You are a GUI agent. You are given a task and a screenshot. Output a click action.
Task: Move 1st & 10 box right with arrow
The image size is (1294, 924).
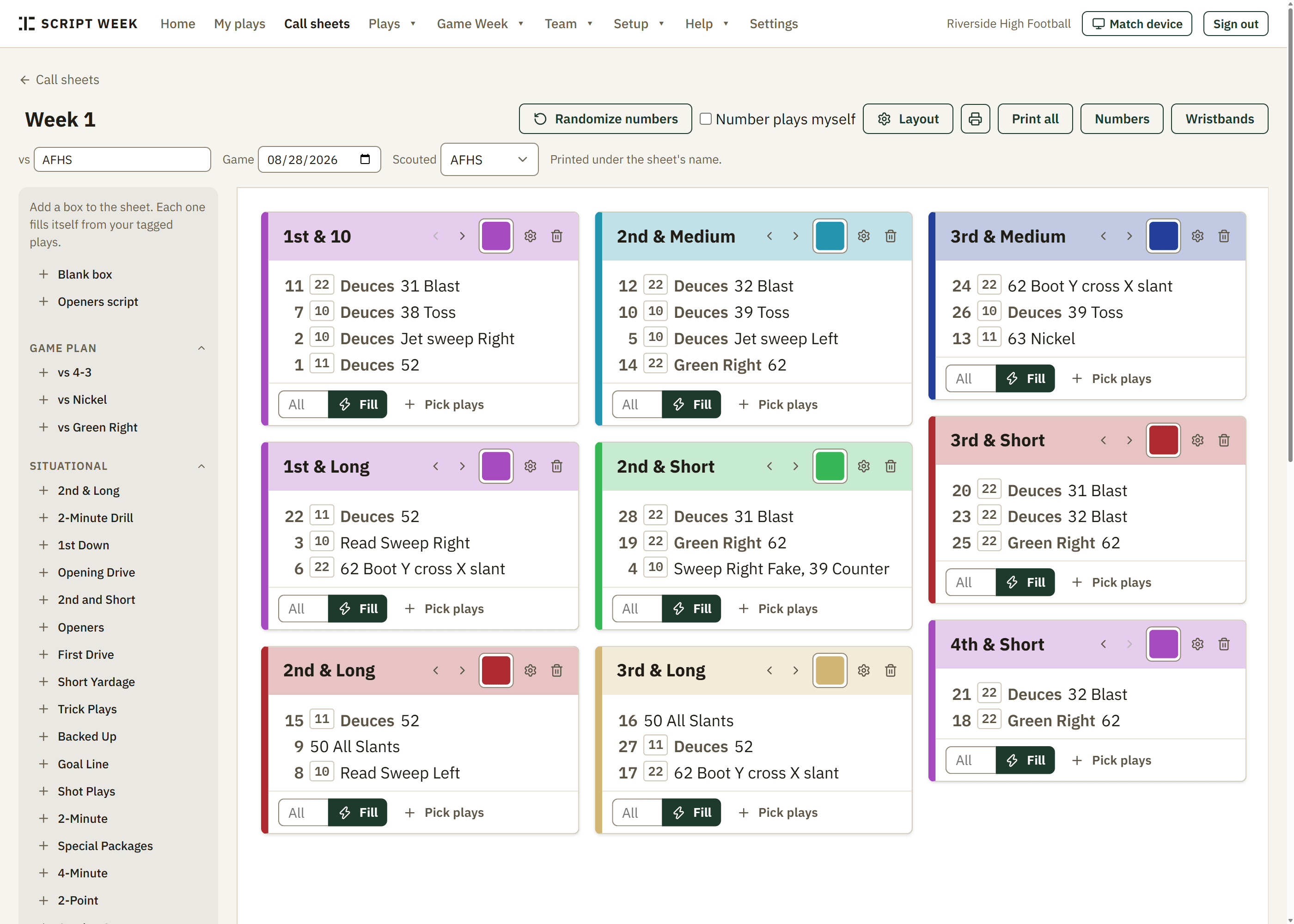(x=462, y=236)
